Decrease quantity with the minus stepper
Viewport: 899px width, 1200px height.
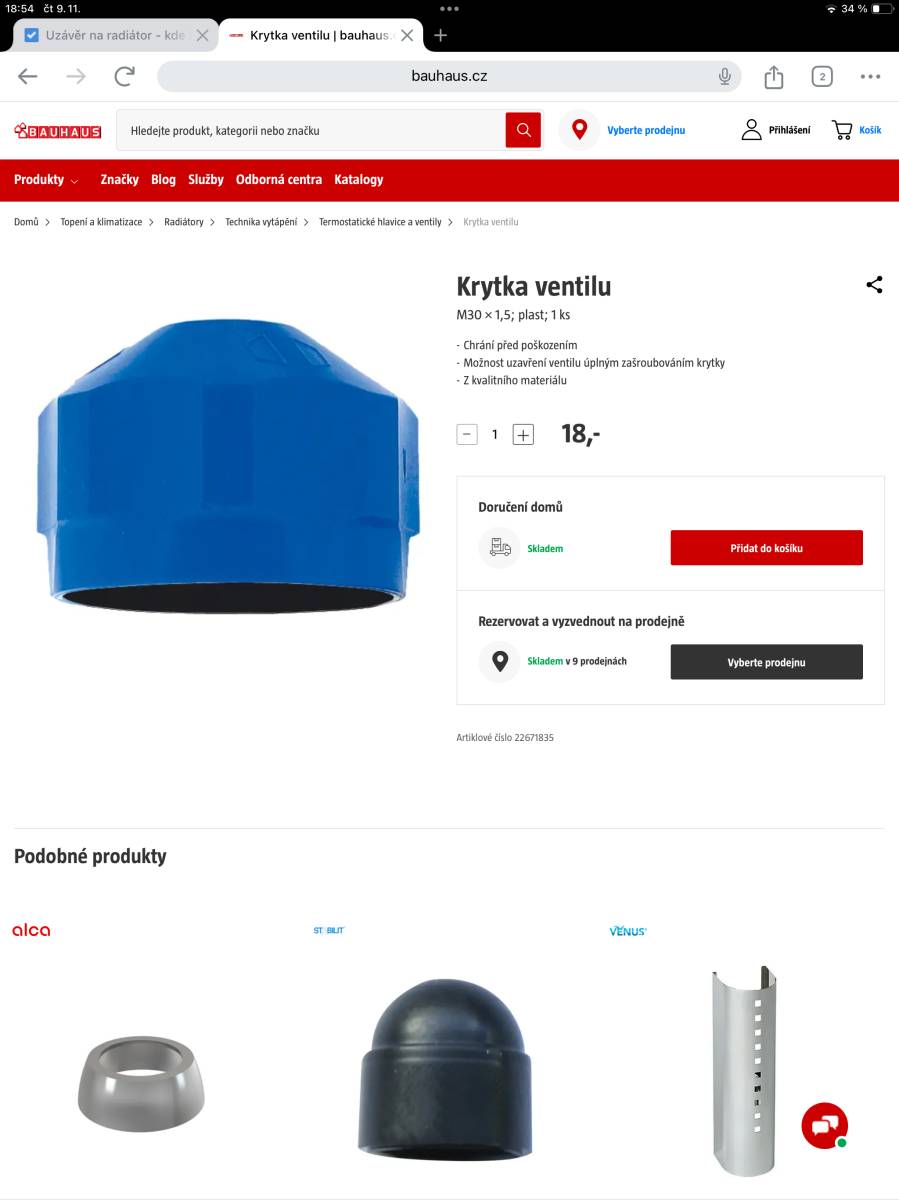(467, 434)
